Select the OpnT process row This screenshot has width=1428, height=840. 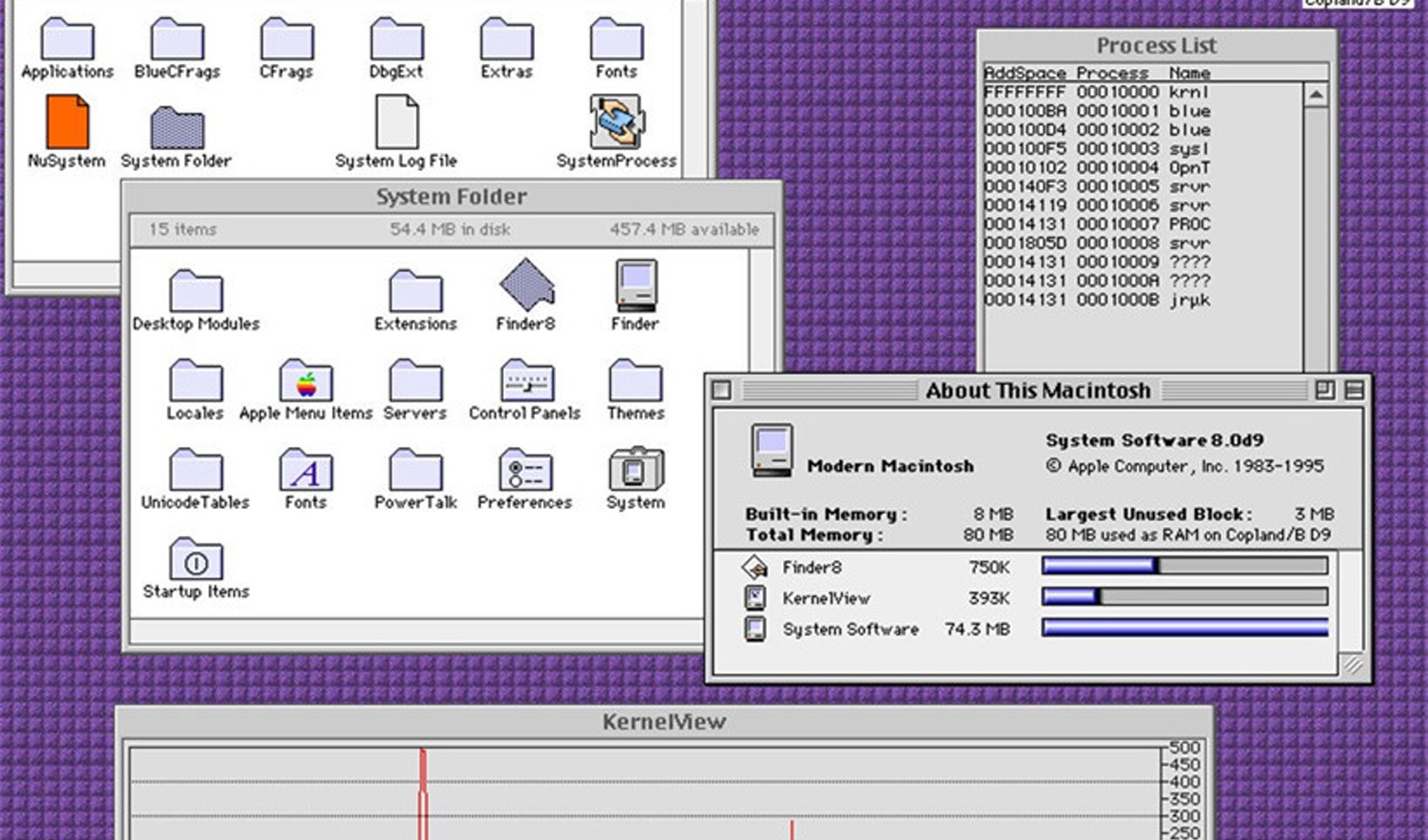(1142, 168)
